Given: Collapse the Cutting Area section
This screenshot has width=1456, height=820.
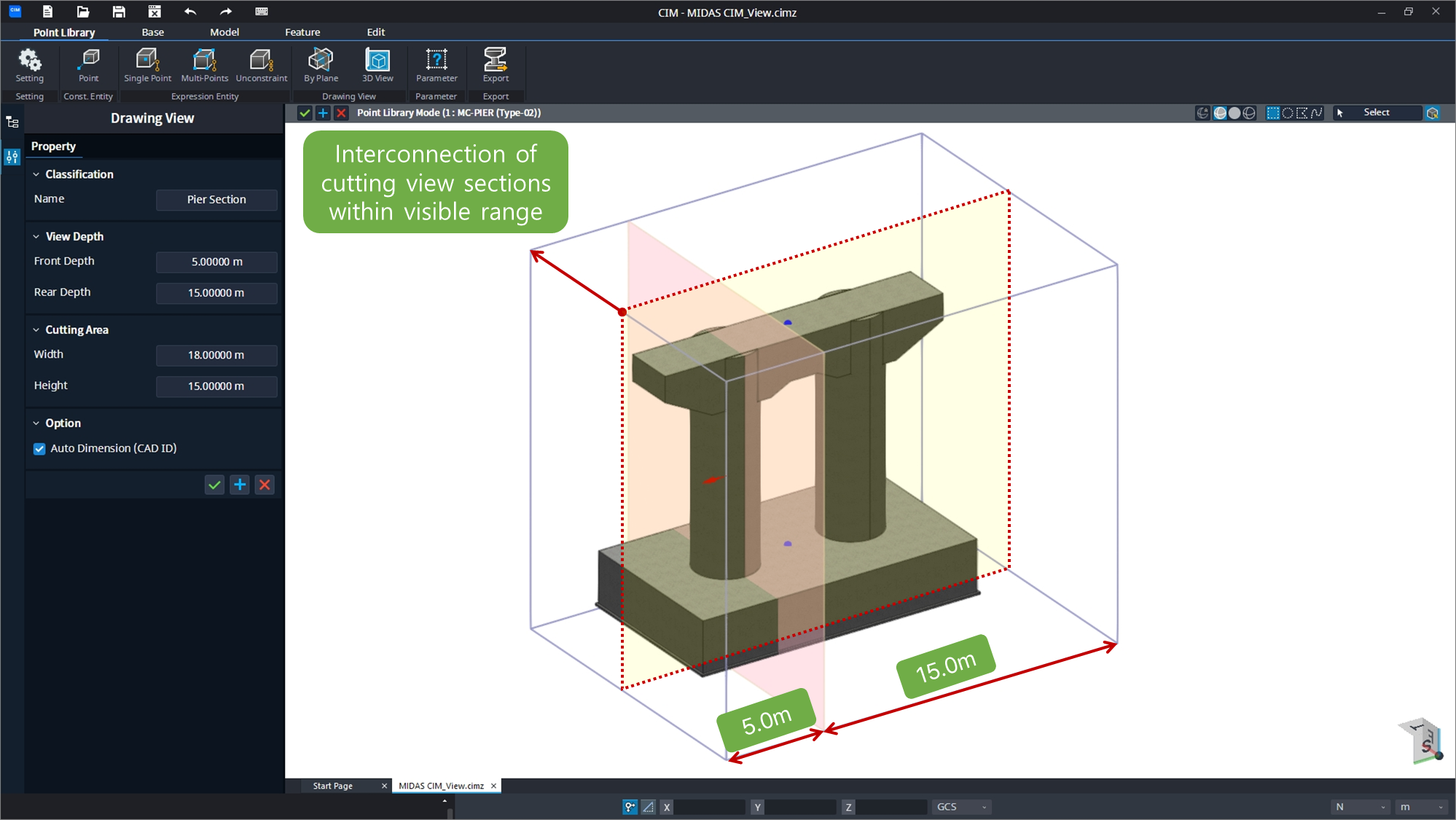Looking at the screenshot, I should [36, 330].
